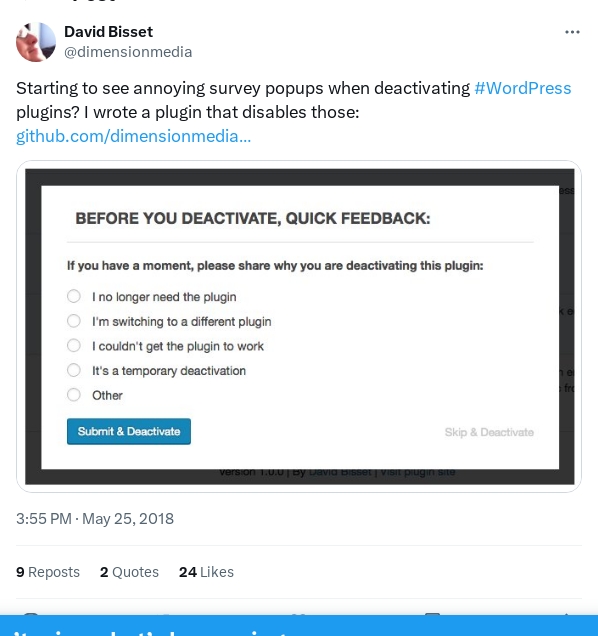Image resolution: width=598 pixels, height=636 pixels.
Task: Click the 'Visit plugin site' link
Action: tap(417, 473)
